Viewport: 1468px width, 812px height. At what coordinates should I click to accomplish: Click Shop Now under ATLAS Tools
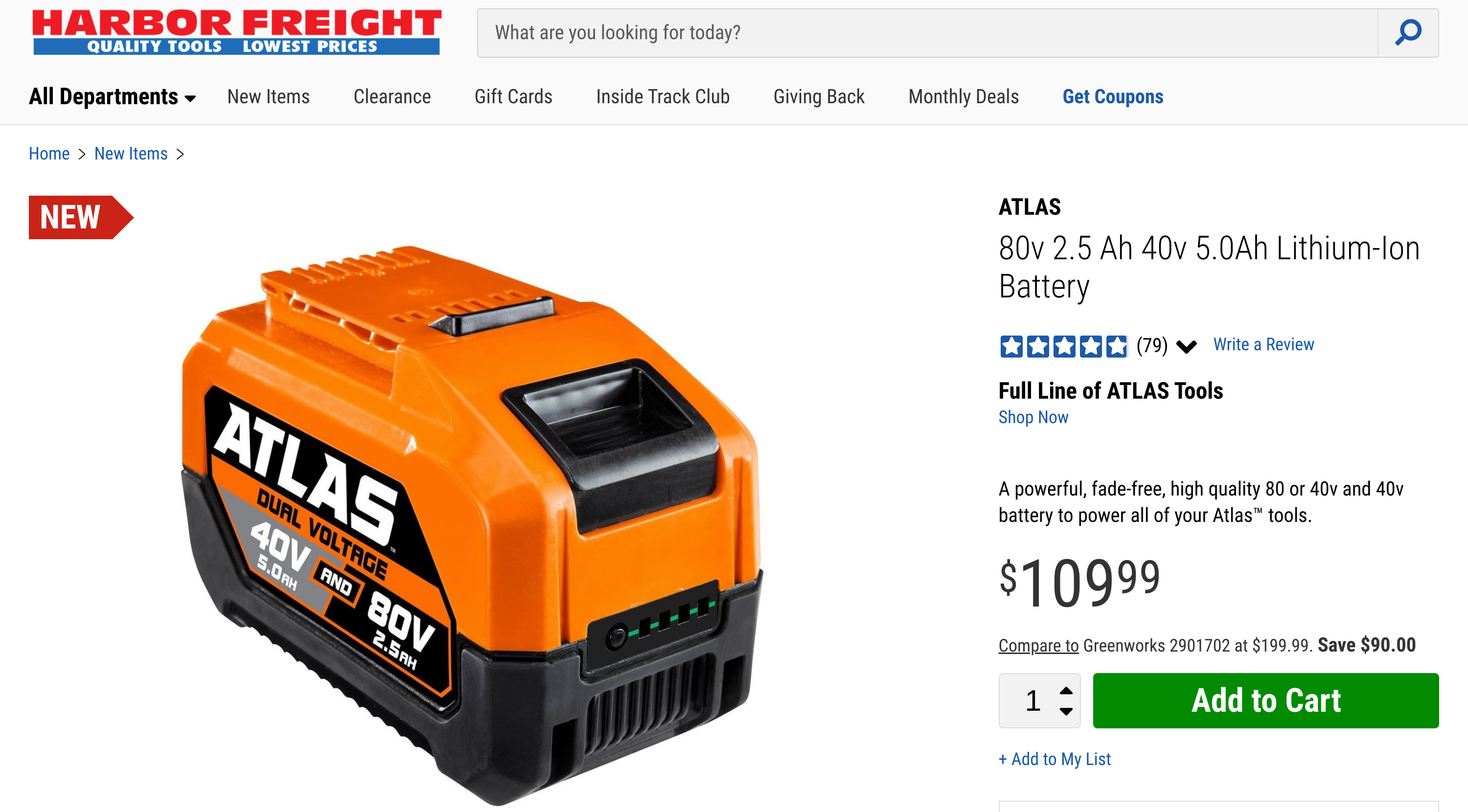(x=1033, y=417)
